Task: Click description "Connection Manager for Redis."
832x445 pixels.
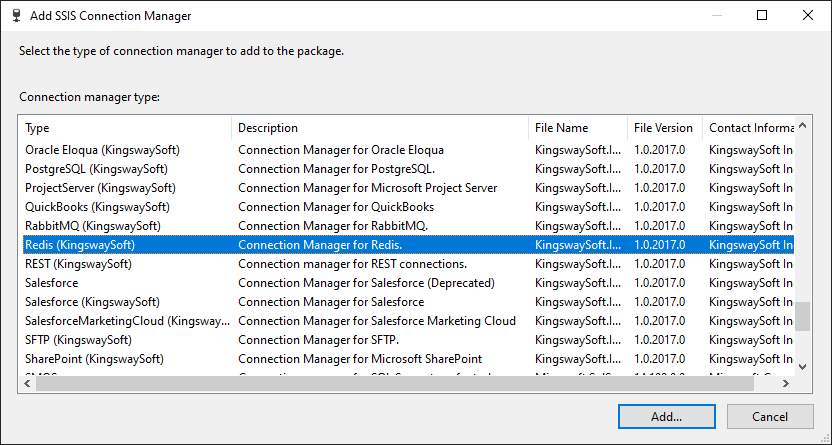Action: tap(320, 245)
